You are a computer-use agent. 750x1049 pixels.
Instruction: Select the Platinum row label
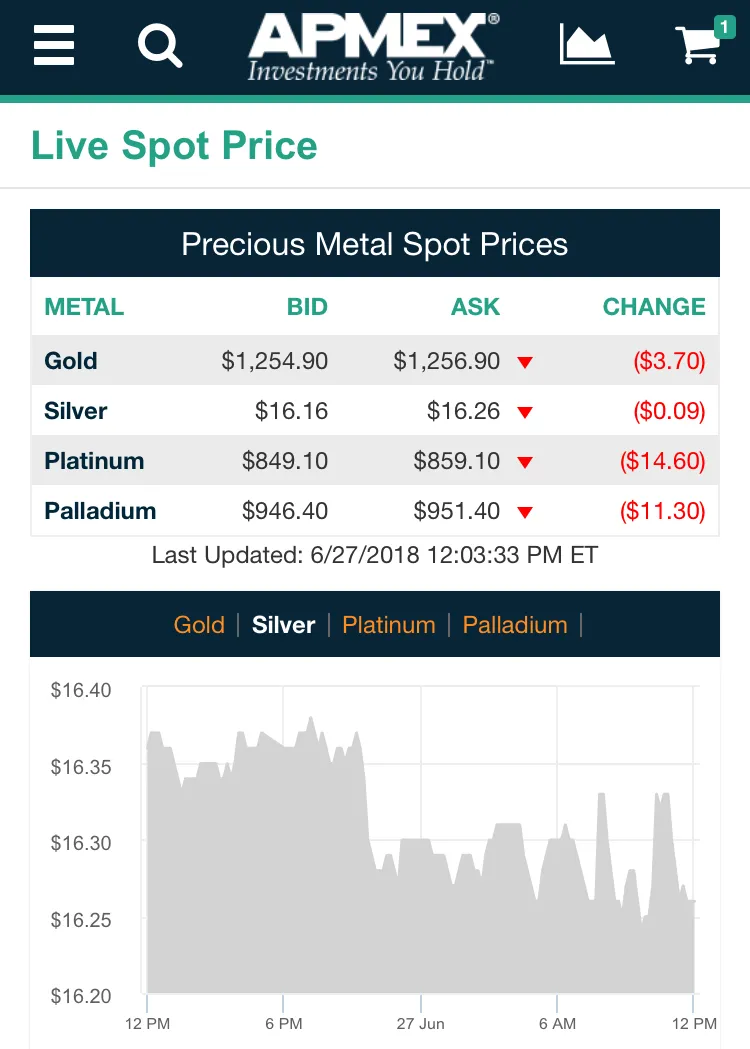pyautogui.click(x=94, y=461)
